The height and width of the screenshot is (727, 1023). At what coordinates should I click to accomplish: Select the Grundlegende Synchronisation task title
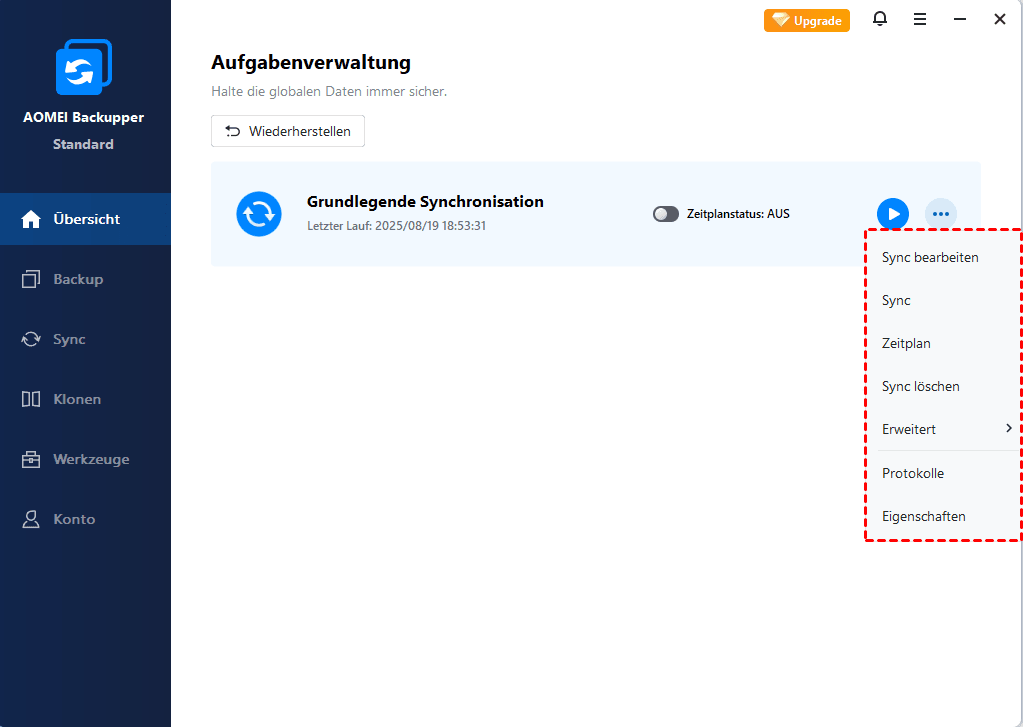425,202
